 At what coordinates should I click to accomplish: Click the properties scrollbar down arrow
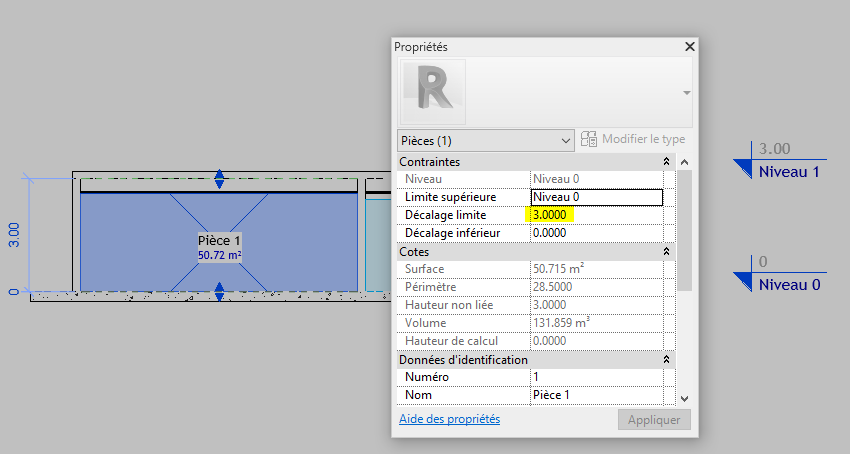pyautogui.click(x=684, y=397)
